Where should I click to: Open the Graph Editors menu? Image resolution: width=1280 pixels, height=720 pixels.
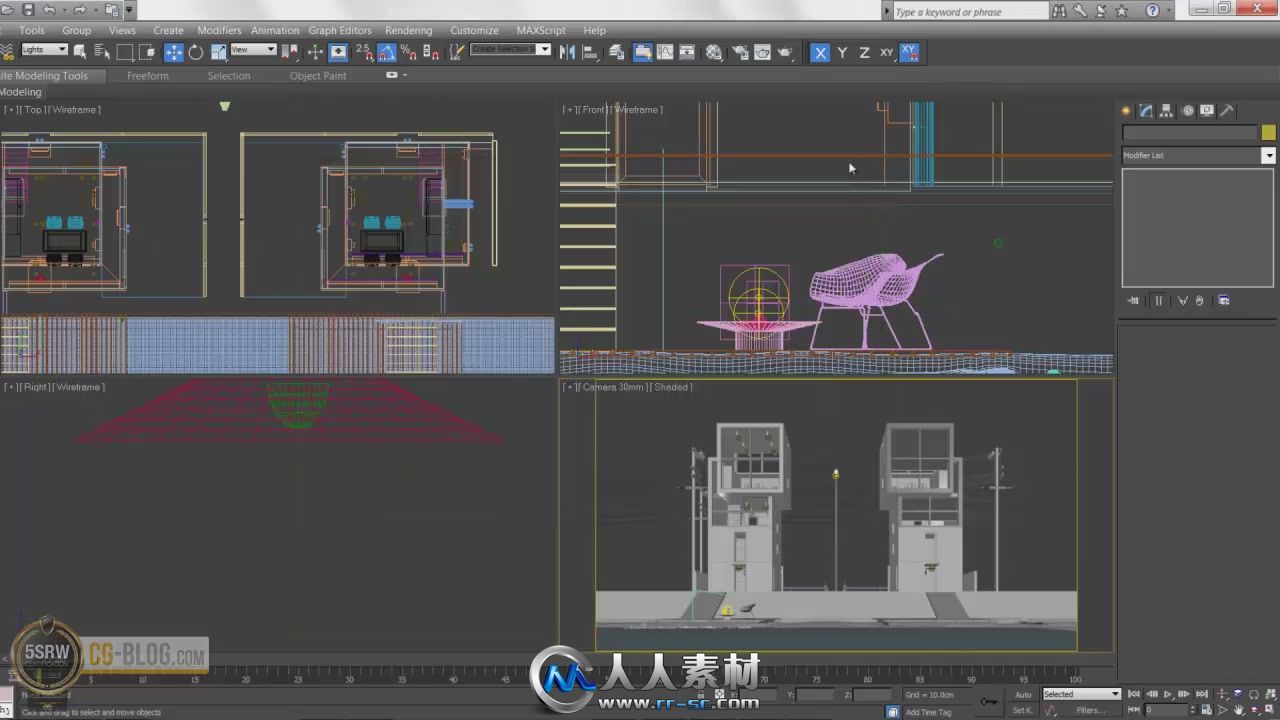tap(340, 30)
